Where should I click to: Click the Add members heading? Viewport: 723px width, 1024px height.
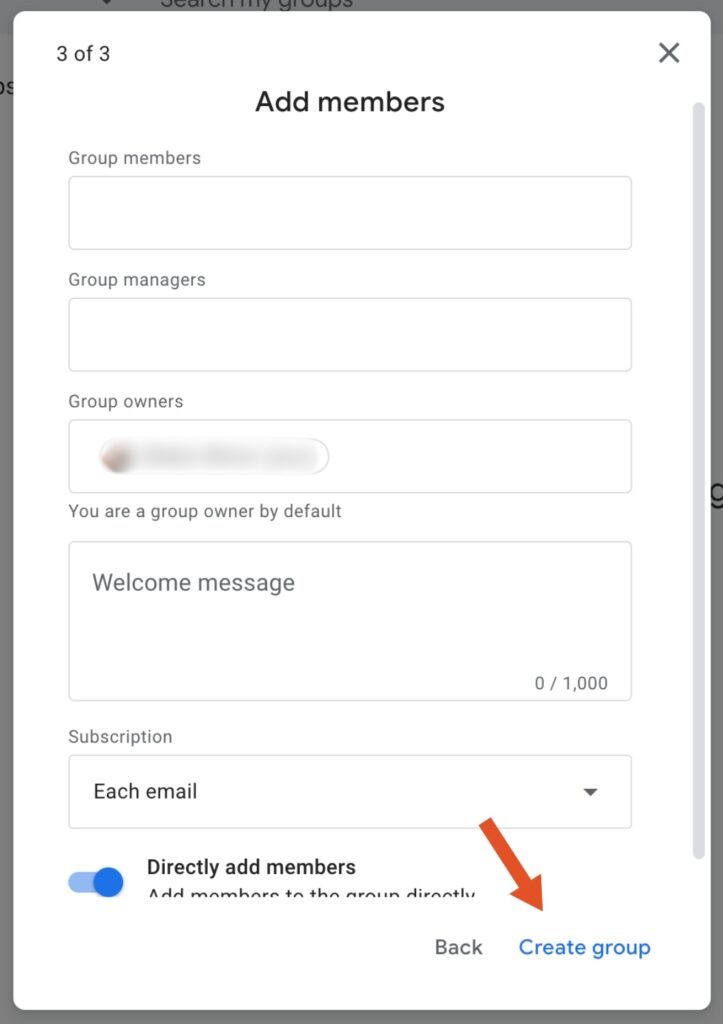click(x=350, y=102)
